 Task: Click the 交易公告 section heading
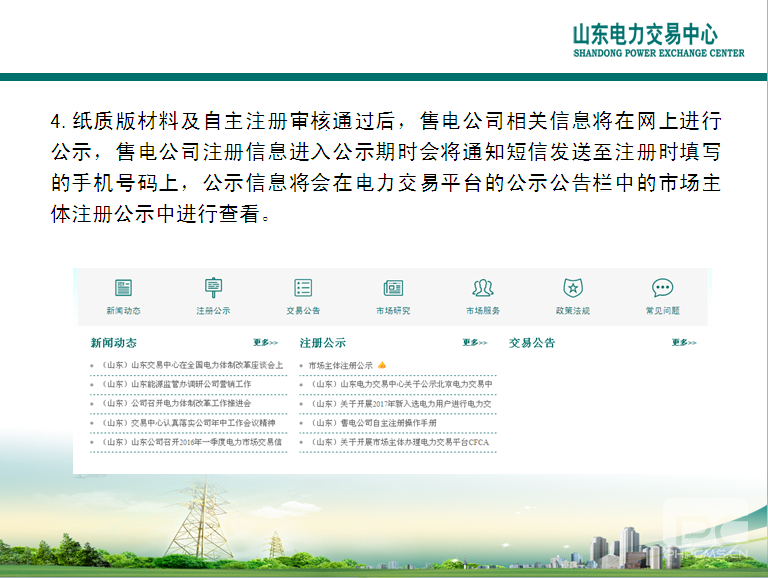click(532, 342)
